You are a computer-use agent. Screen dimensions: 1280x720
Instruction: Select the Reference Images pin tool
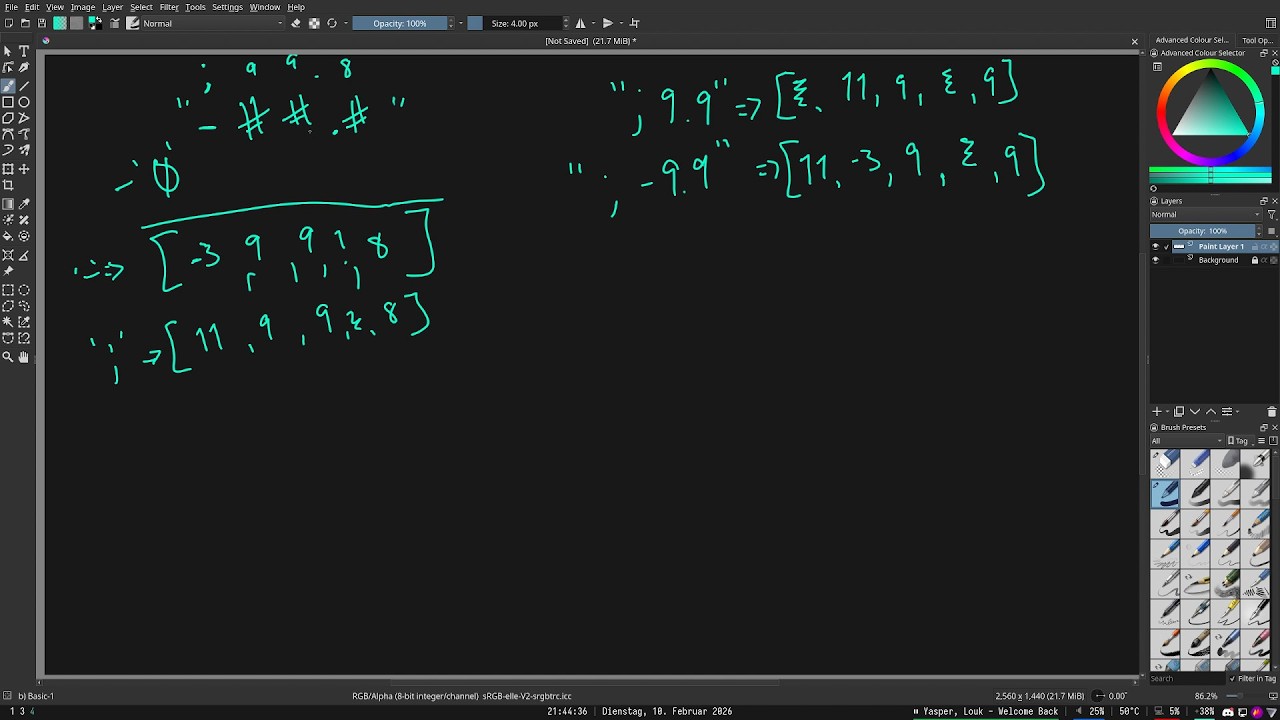click(8, 272)
